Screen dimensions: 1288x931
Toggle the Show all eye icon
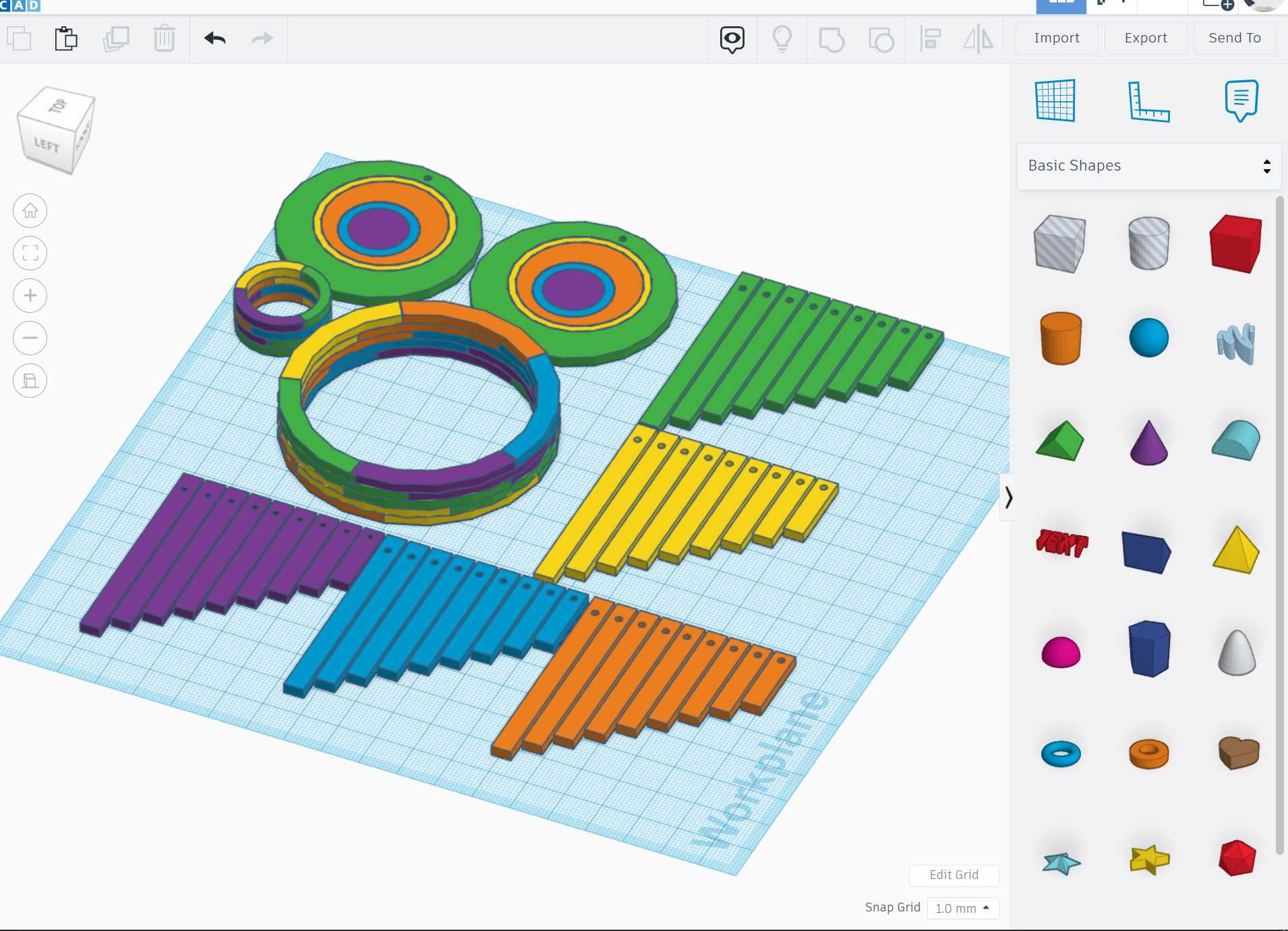(x=732, y=39)
